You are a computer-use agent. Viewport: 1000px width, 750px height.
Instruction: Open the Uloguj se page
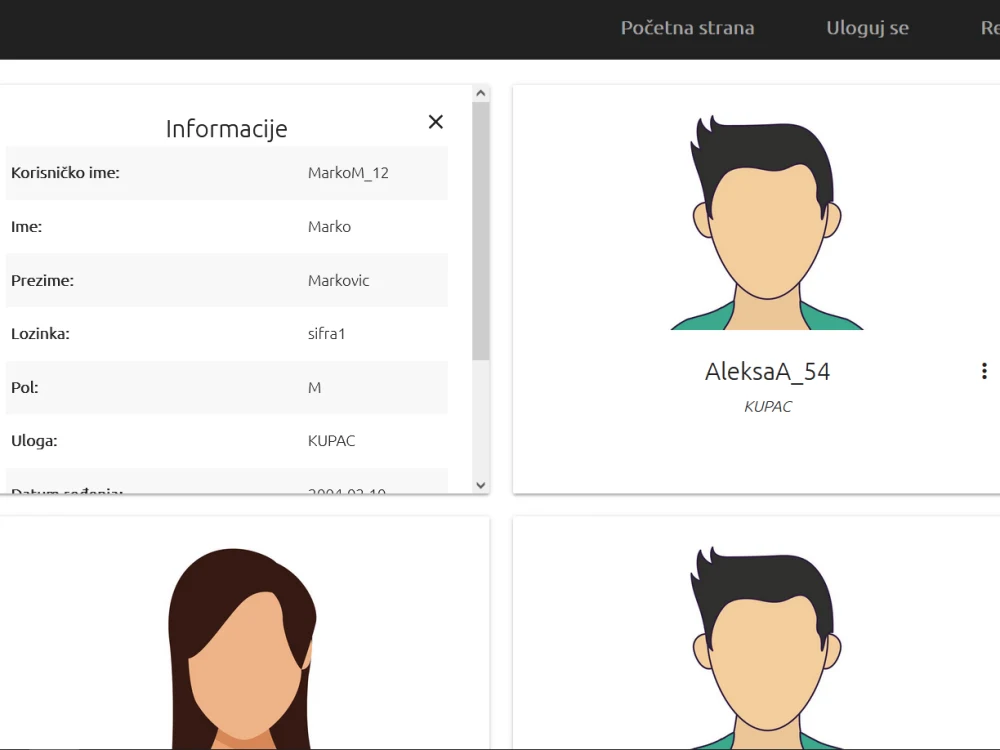867,28
